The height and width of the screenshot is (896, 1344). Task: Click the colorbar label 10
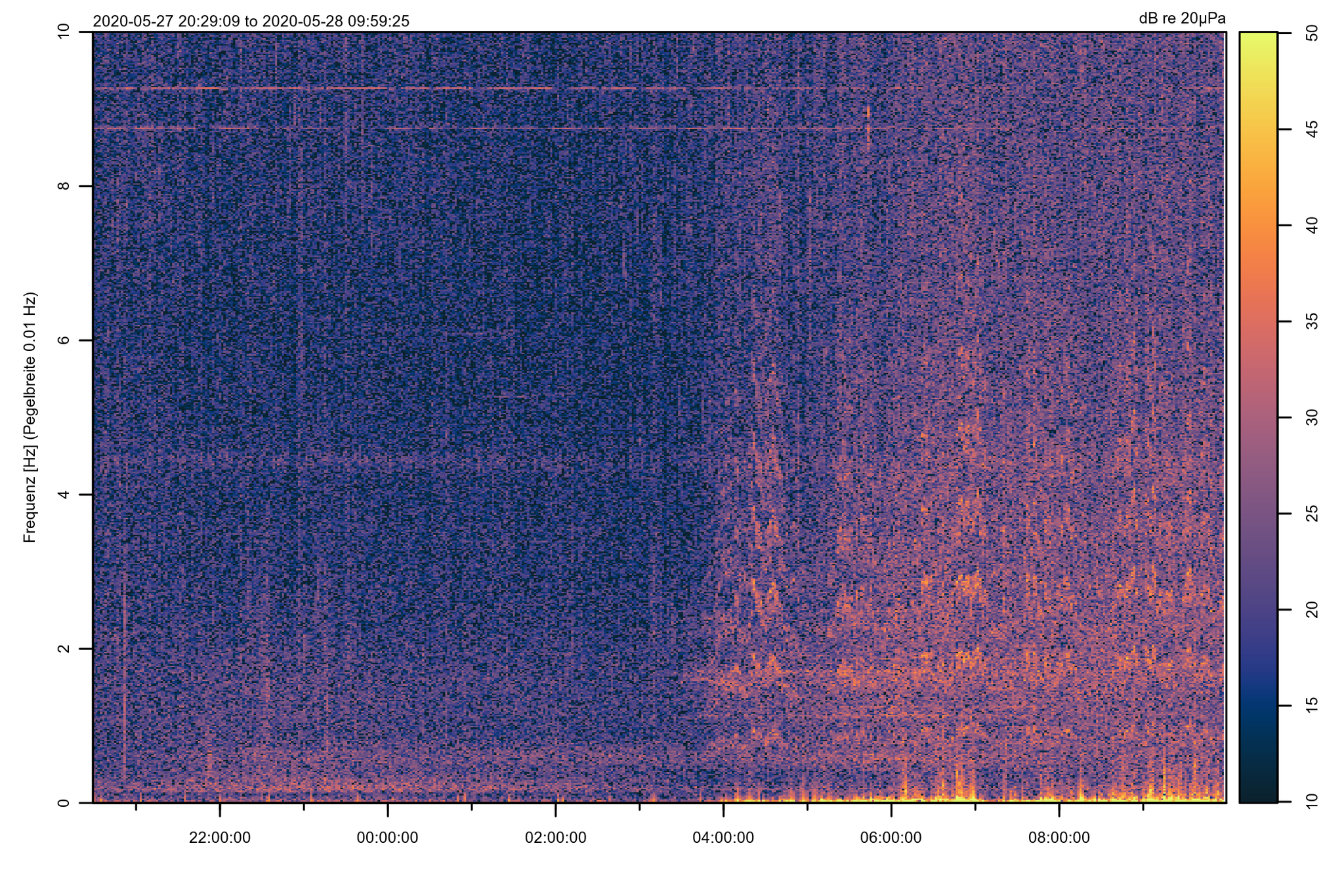(1312, 802)
